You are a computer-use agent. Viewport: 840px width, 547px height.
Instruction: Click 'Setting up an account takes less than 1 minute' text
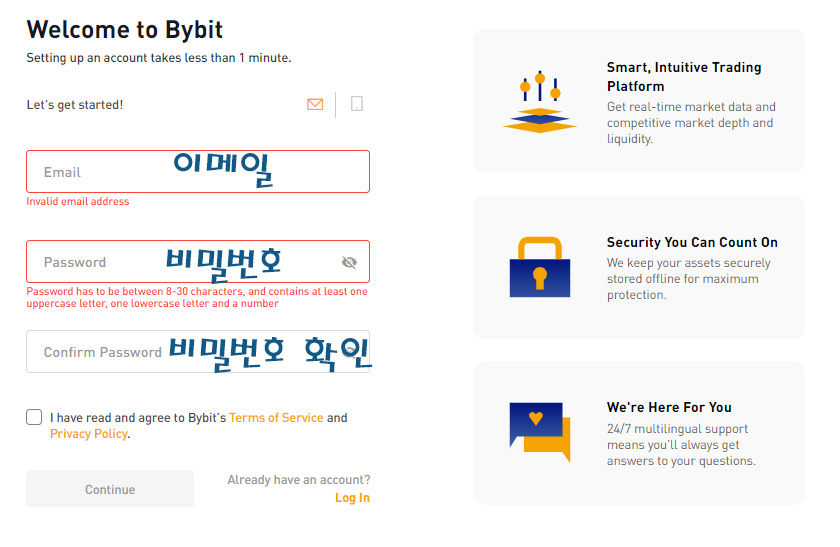point(159,58)
